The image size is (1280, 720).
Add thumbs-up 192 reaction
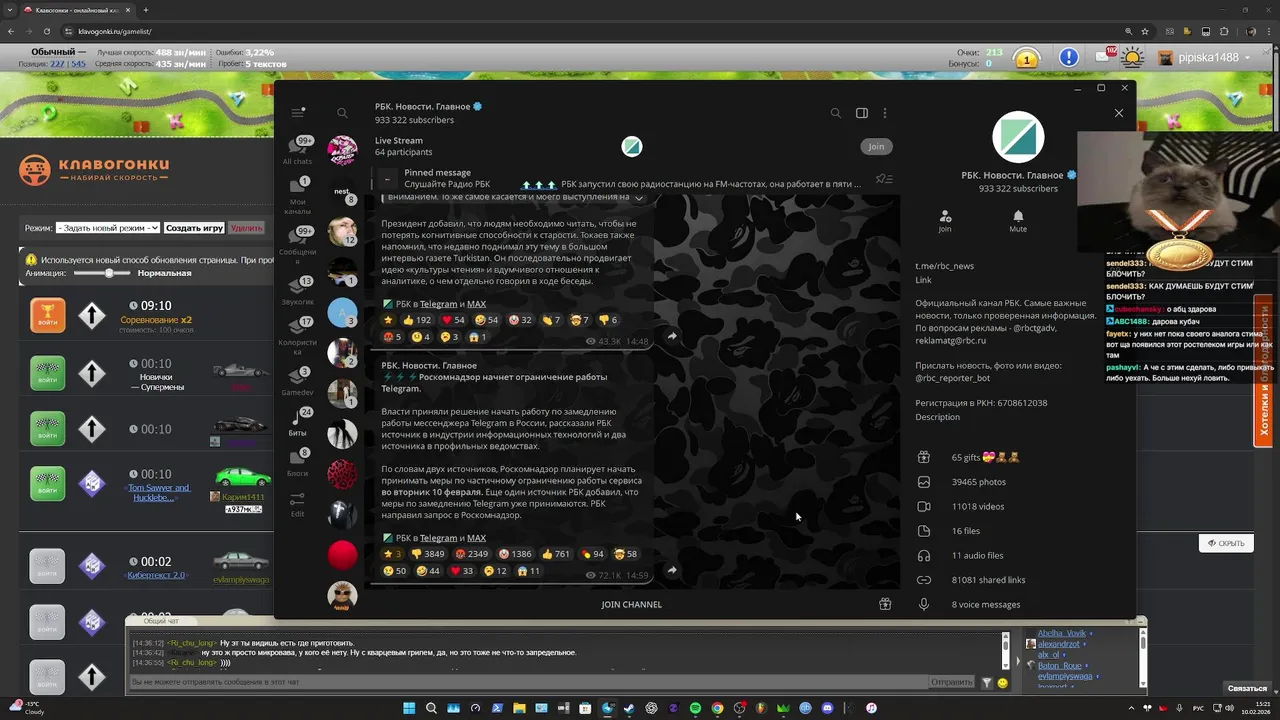tap(416, 320)
